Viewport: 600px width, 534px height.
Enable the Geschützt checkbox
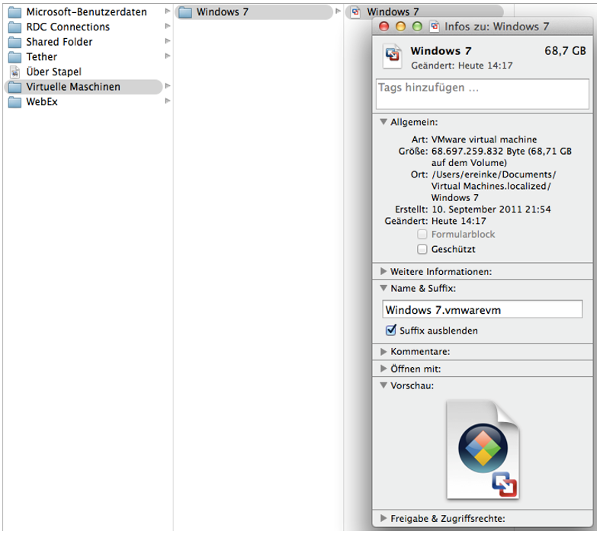pyautogui.click(x=422, y=249)
